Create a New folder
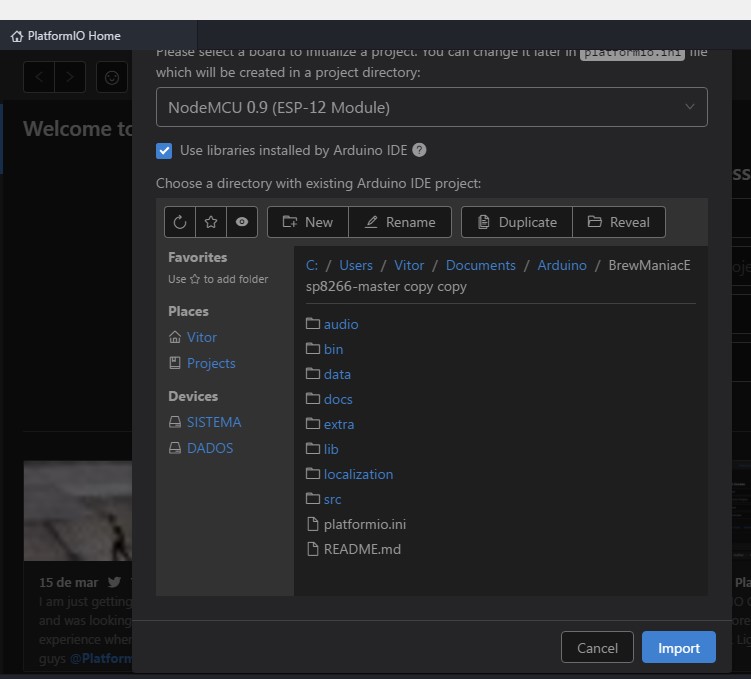 coord(307,222)
